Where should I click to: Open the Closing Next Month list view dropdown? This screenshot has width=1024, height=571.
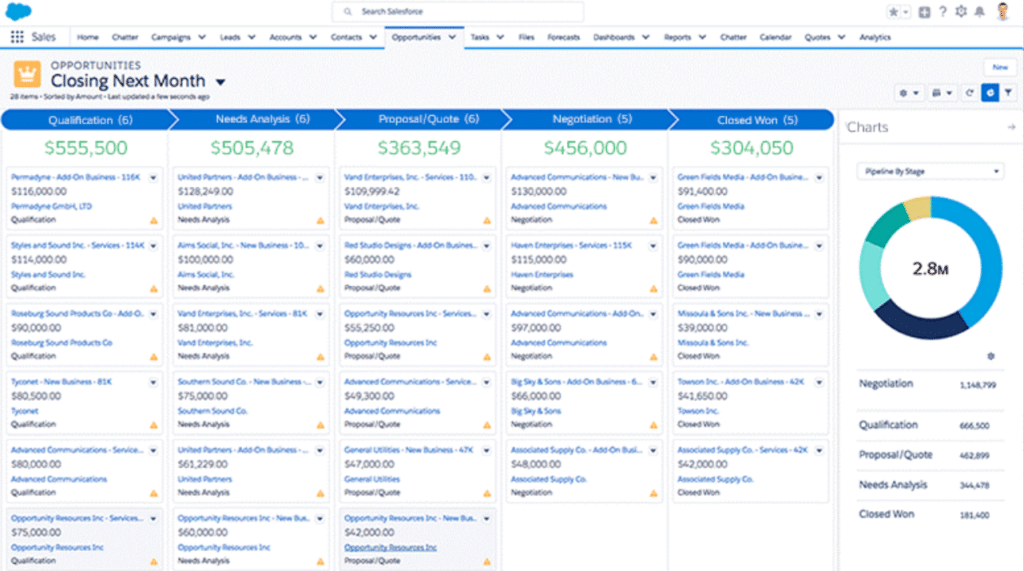(x=221, y=82)
